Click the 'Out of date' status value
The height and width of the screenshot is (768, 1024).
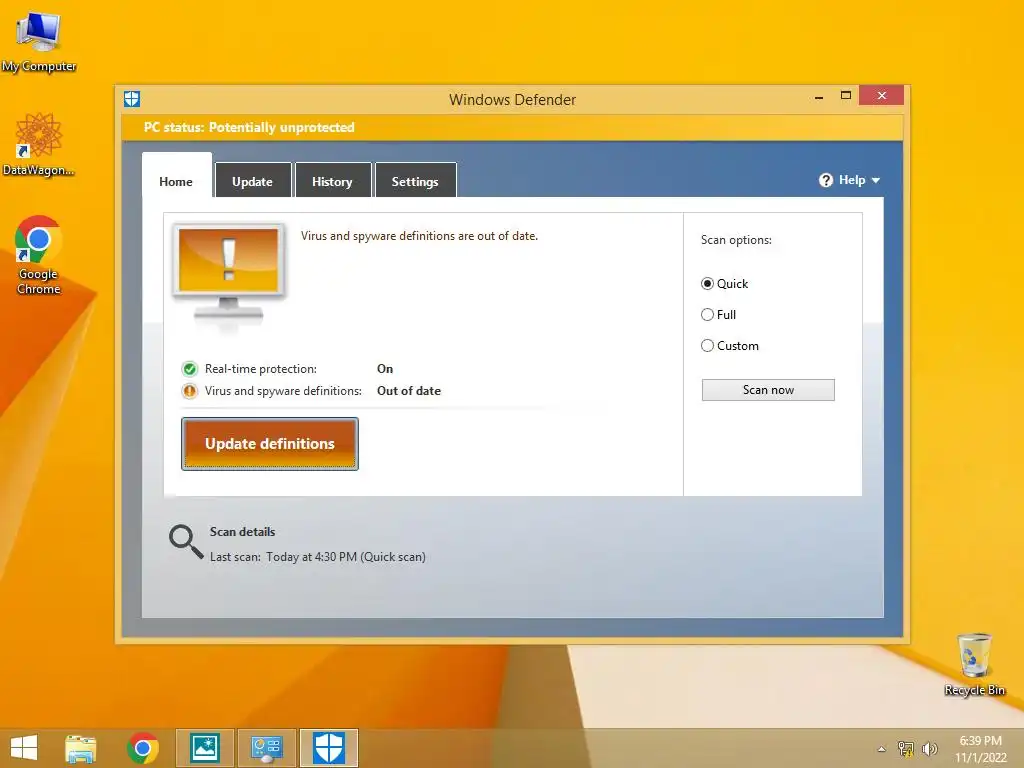tap(409, 391)
